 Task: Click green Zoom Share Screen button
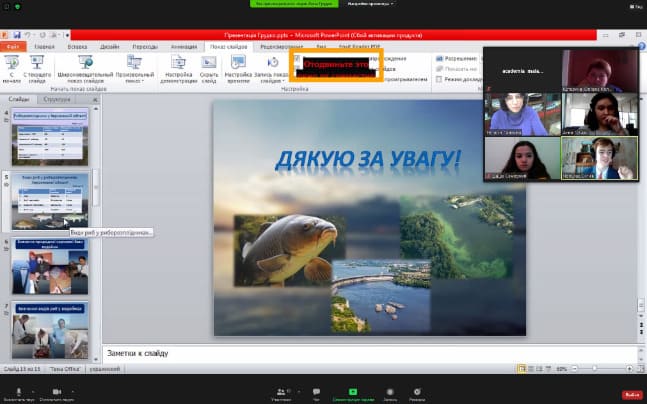(353, 394)
